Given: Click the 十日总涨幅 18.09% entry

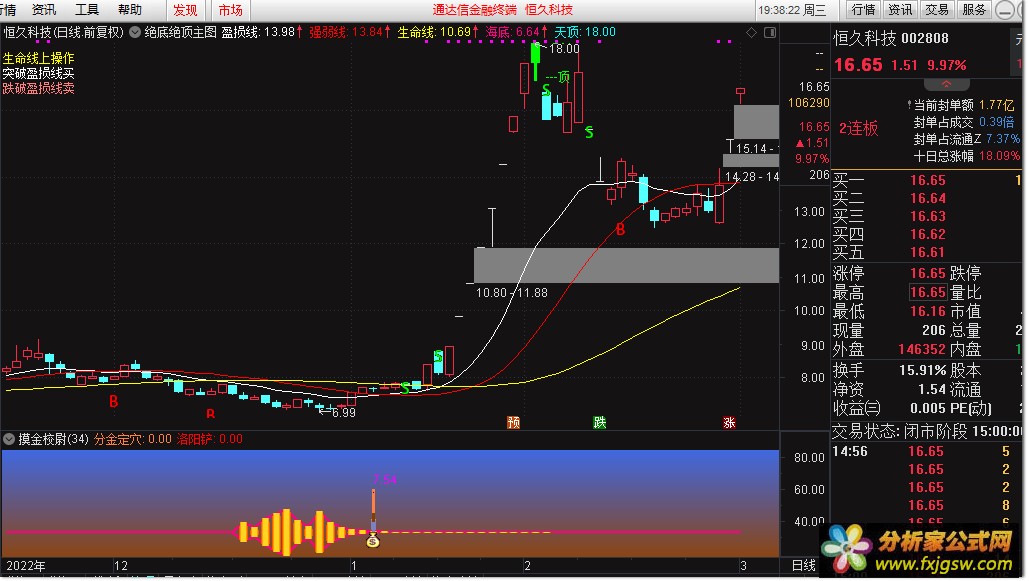Looking at the screenshot, I should pyautogui.click(x=966, y=156).
